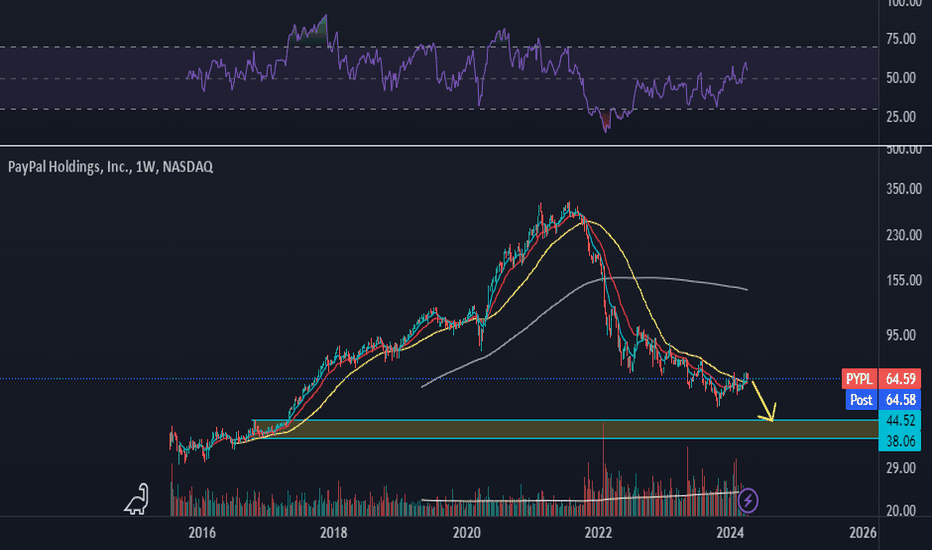This screenshot has width=932, height=550.
Task: Click the 95.00 price axis label
Action: tap(901, 335)
